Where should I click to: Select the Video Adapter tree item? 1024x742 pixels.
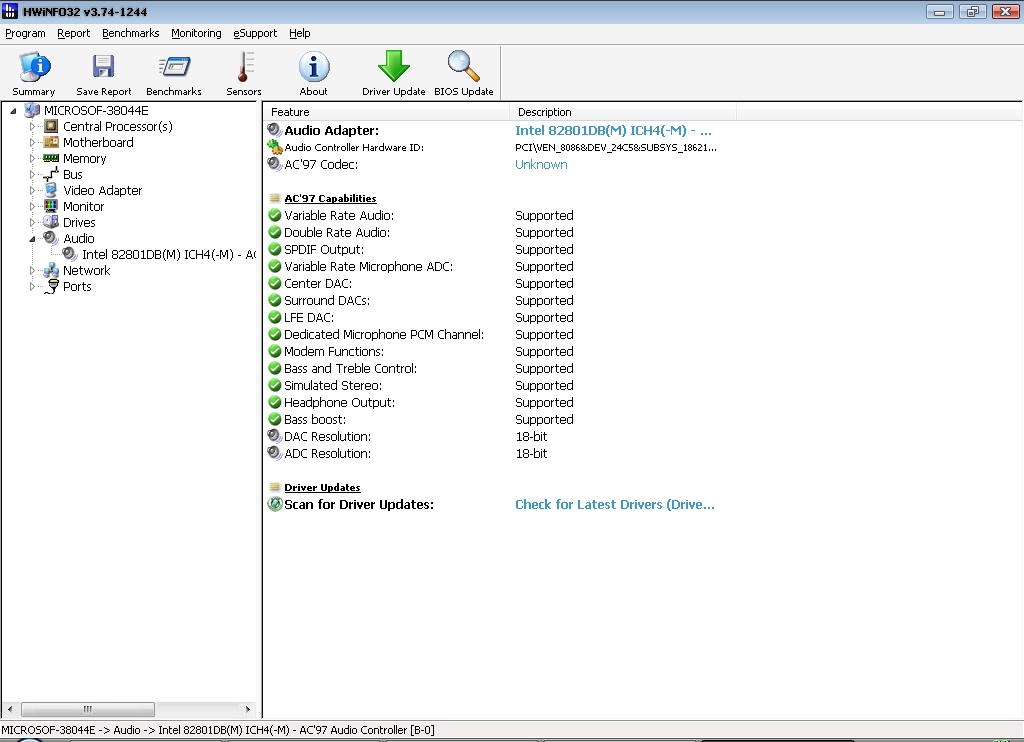point(102,191)
